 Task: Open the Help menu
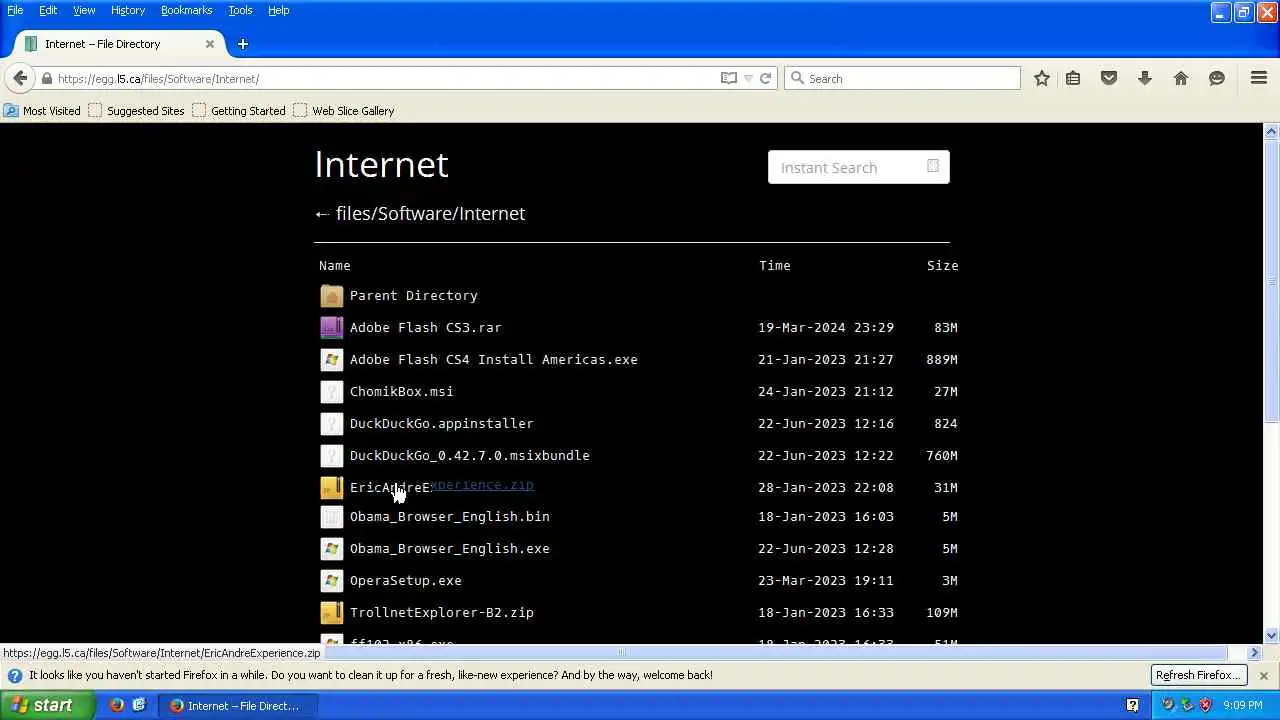point(278,10)
